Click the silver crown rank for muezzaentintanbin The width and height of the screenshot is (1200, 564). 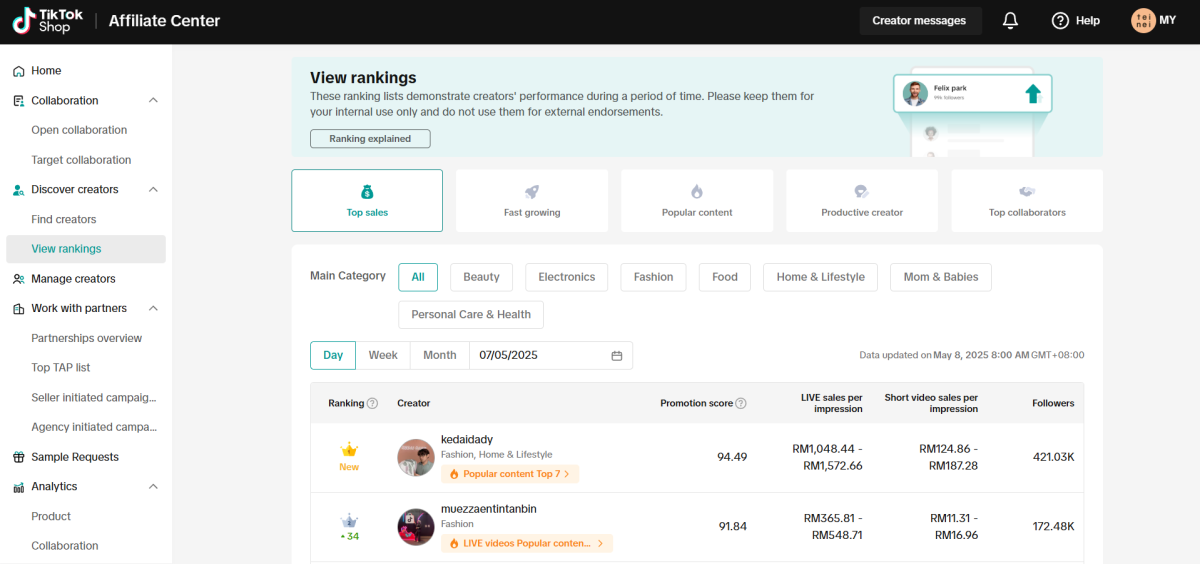pos(349,521)
